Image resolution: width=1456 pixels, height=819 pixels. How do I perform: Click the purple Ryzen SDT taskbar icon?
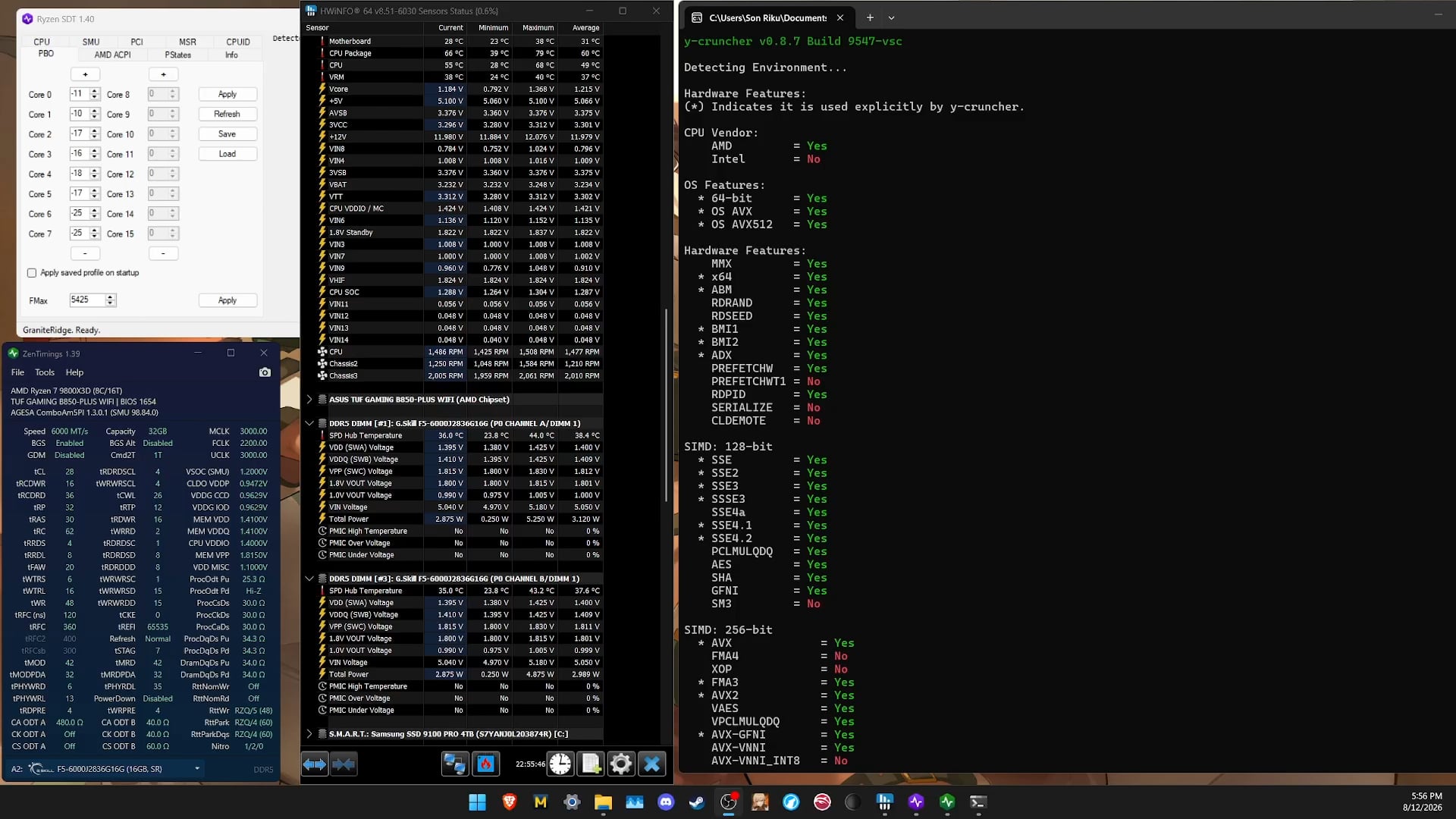[916, 802]
